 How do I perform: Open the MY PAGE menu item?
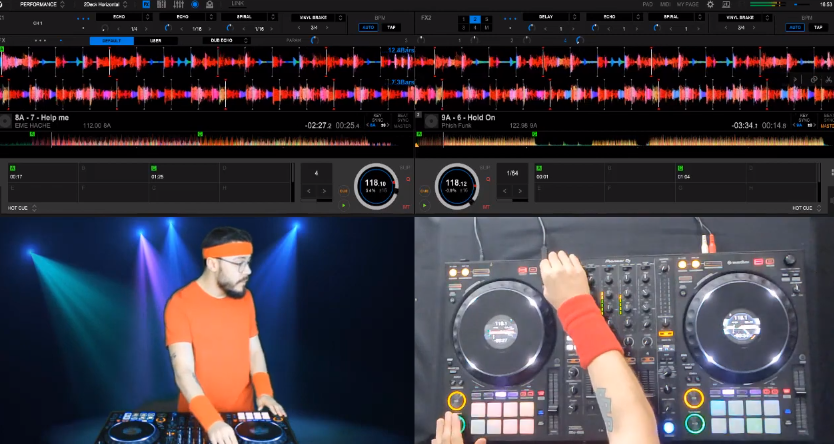pyautogui.click(x=688, y=4)
